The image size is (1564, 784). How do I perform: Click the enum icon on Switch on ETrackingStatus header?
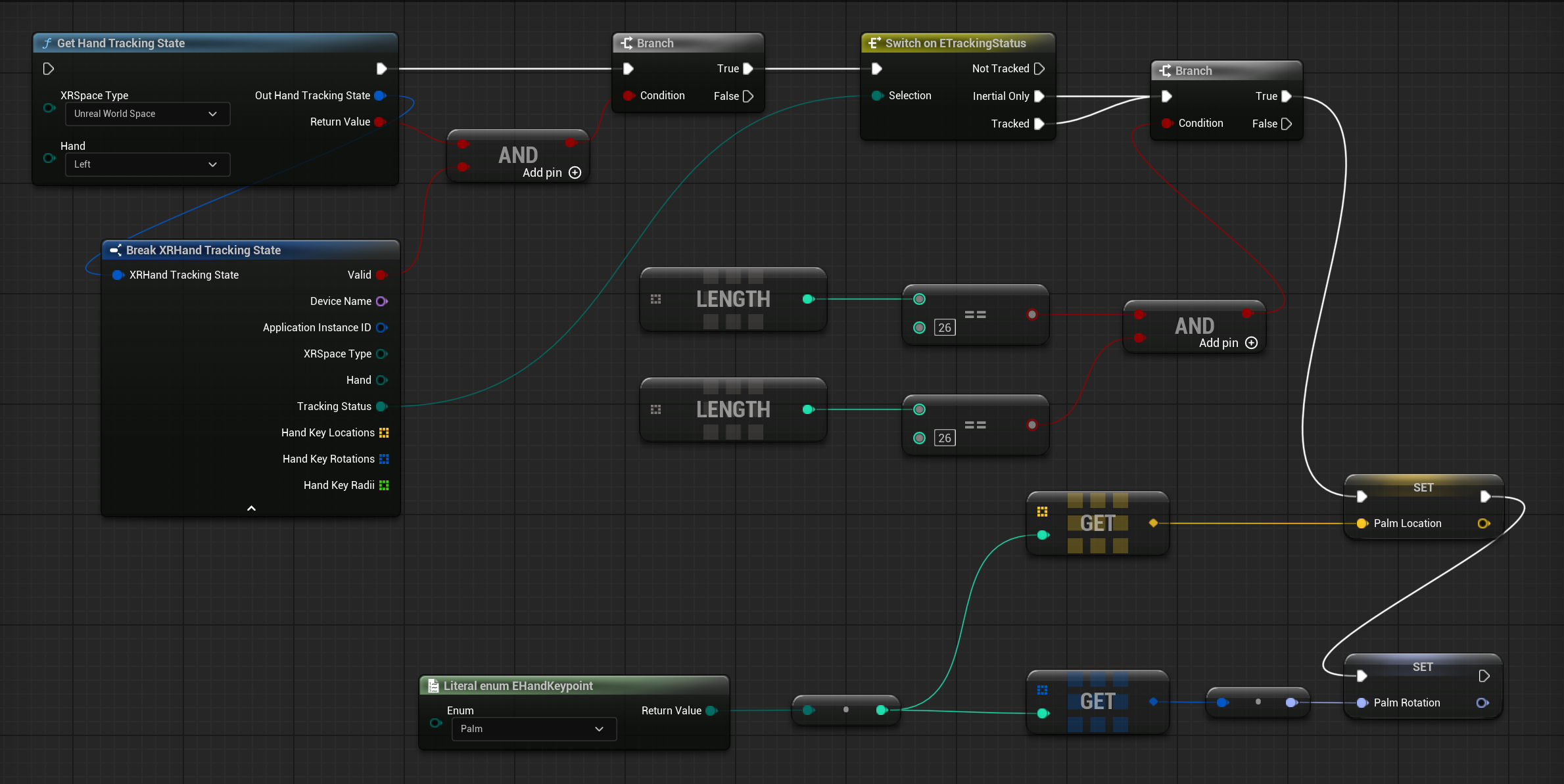874,43
